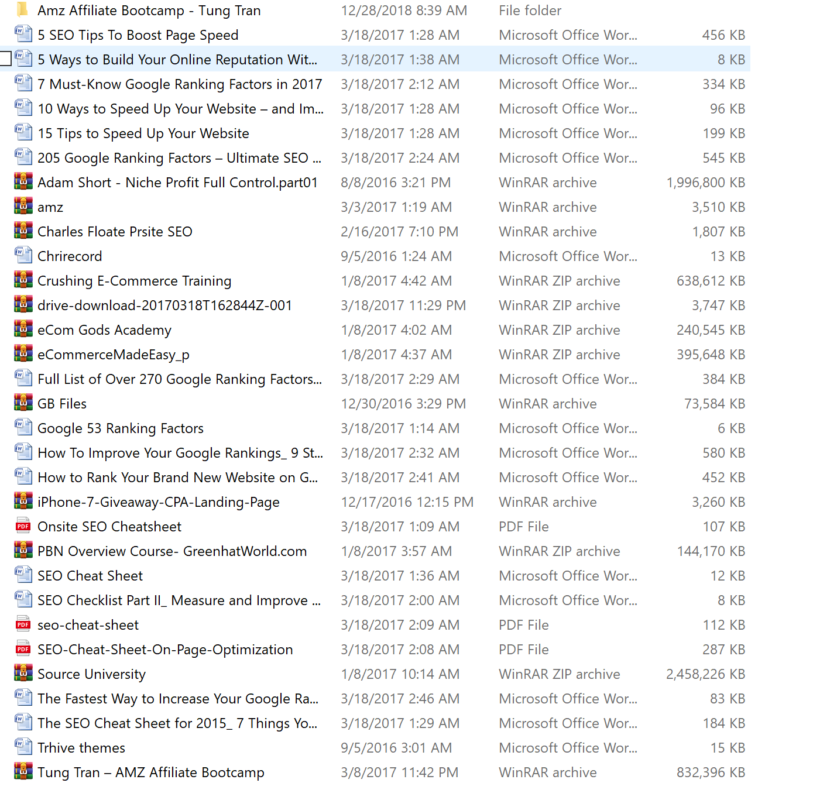
Task: Click the Word icon for 205 Google Ranking Factors
Action: pos(23,157)
